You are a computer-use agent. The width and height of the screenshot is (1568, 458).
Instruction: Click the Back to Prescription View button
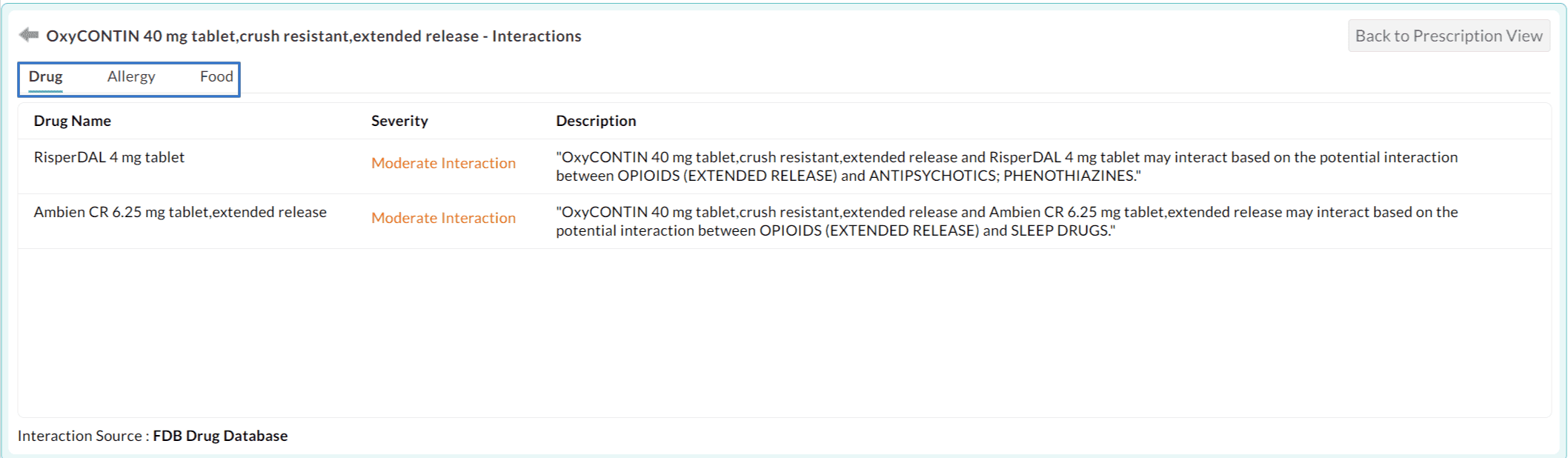1448,36
